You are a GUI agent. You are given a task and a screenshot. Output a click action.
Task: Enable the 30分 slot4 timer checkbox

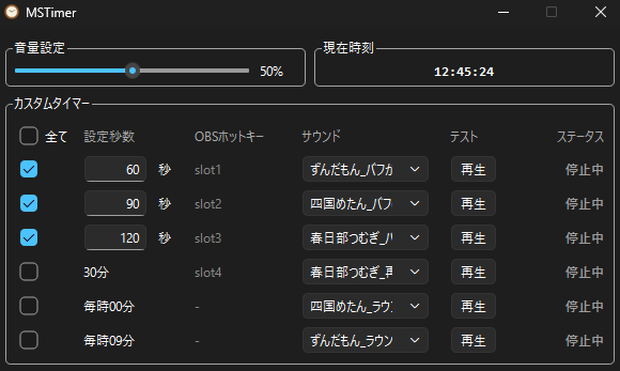pyautogui.click(x=28, y=272)
